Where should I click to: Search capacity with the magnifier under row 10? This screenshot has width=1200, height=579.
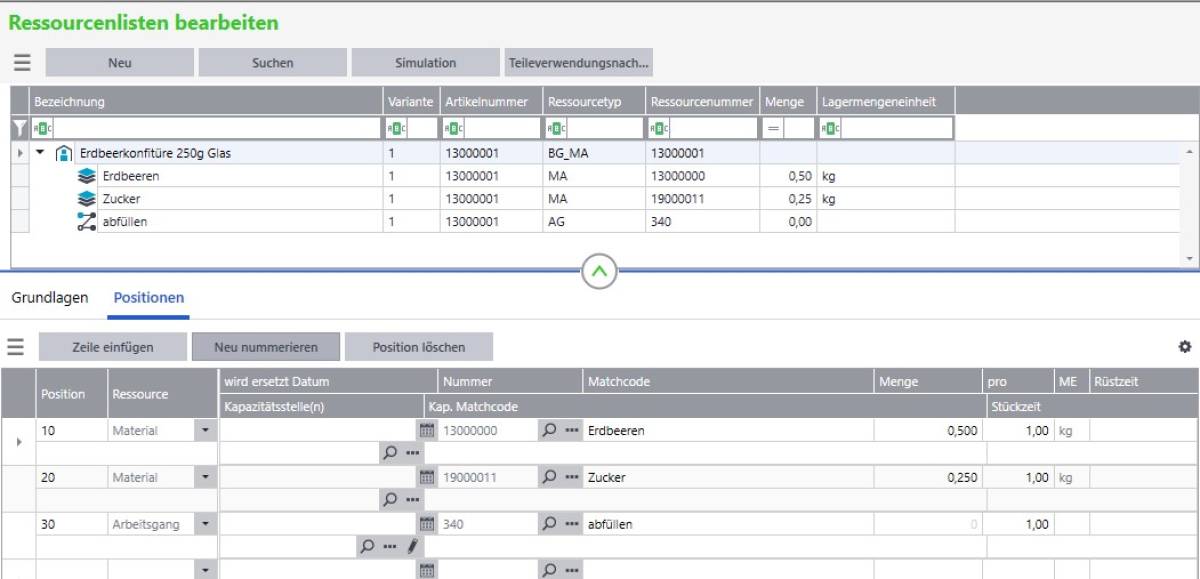click(x=390, y=452)
